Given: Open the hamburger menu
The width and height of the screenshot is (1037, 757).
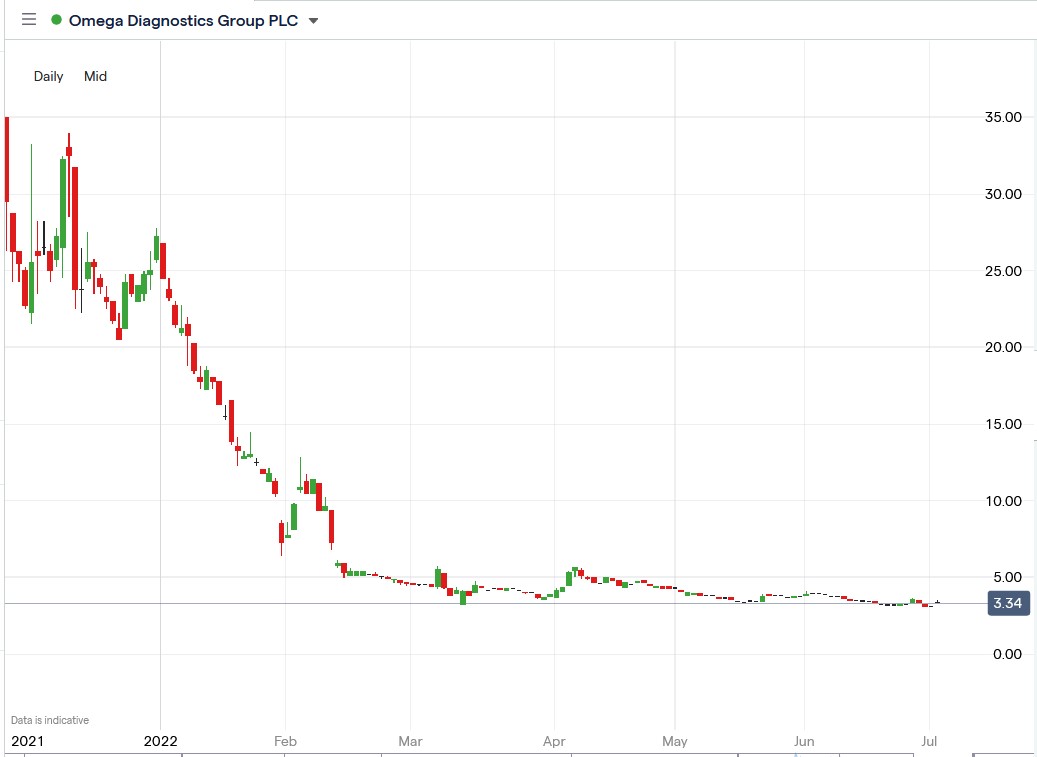Looking at the screenshot, I should click(28, 19).
